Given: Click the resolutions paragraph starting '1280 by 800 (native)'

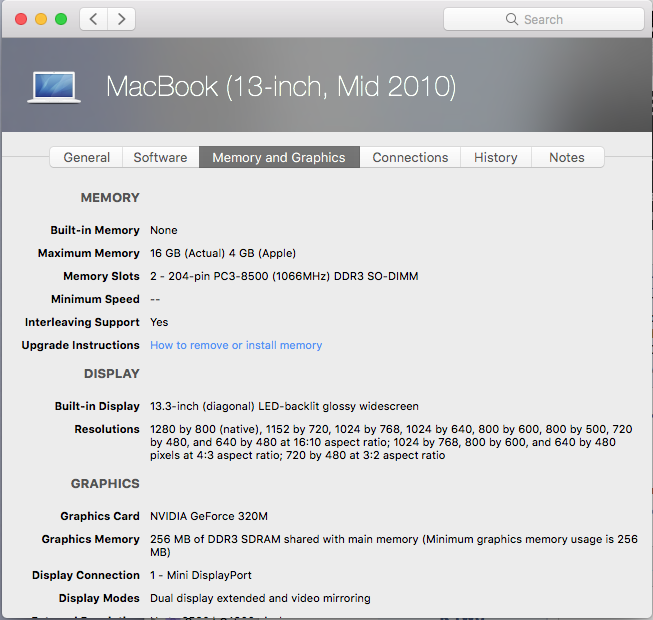Looking at the screenshot, I should pyautogui.click(x=391, y=442).
